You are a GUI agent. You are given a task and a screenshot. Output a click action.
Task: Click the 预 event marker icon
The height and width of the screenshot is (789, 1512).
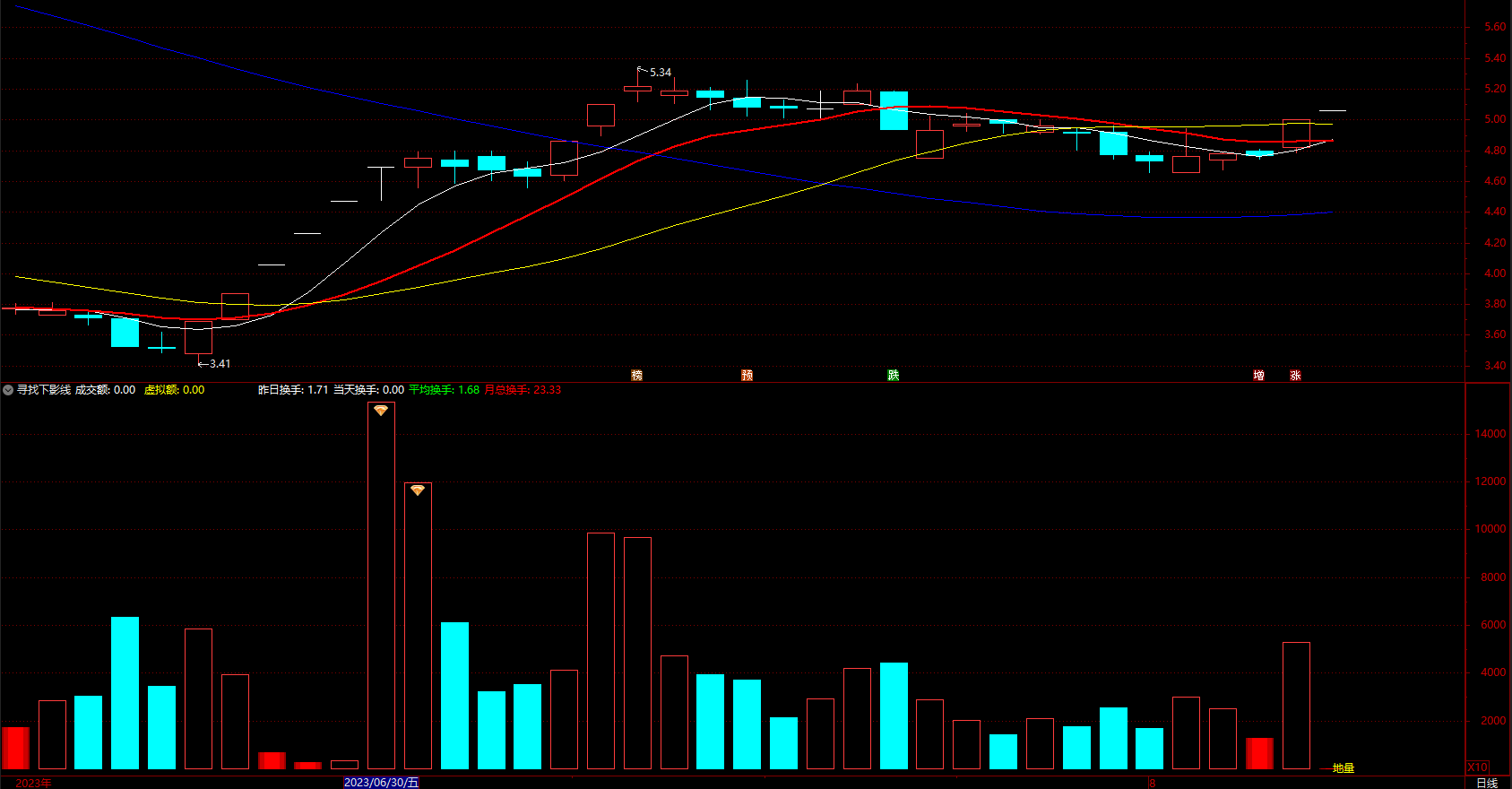click(747, 376)
